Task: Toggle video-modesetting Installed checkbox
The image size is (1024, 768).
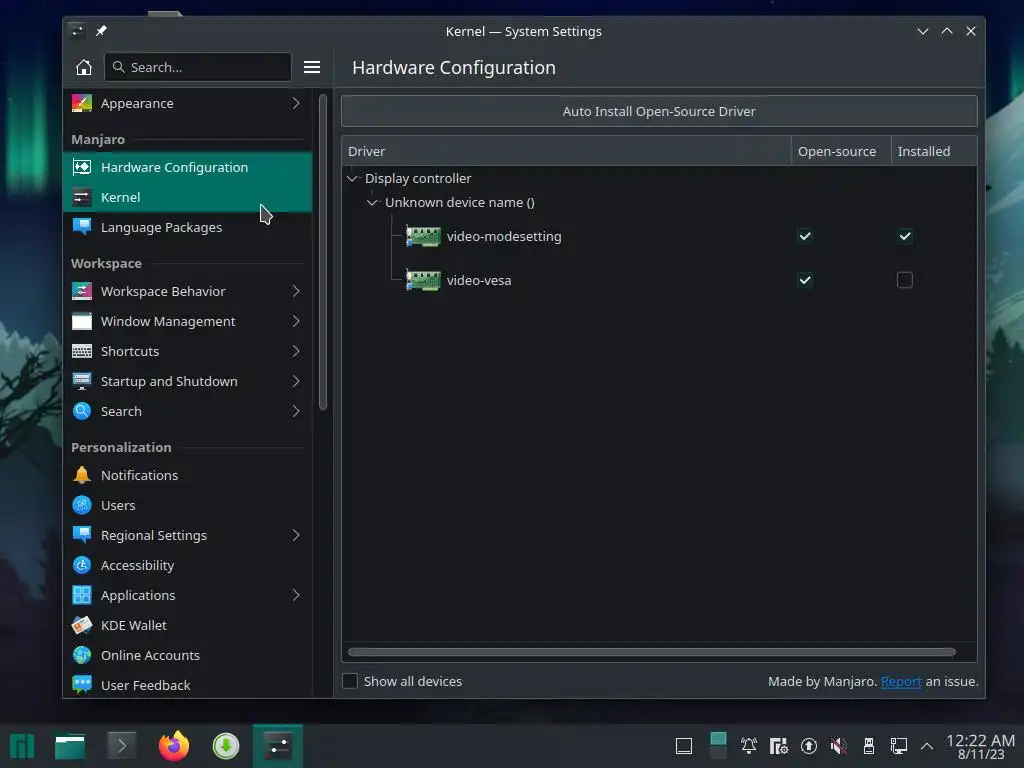Action: (904, 236)
